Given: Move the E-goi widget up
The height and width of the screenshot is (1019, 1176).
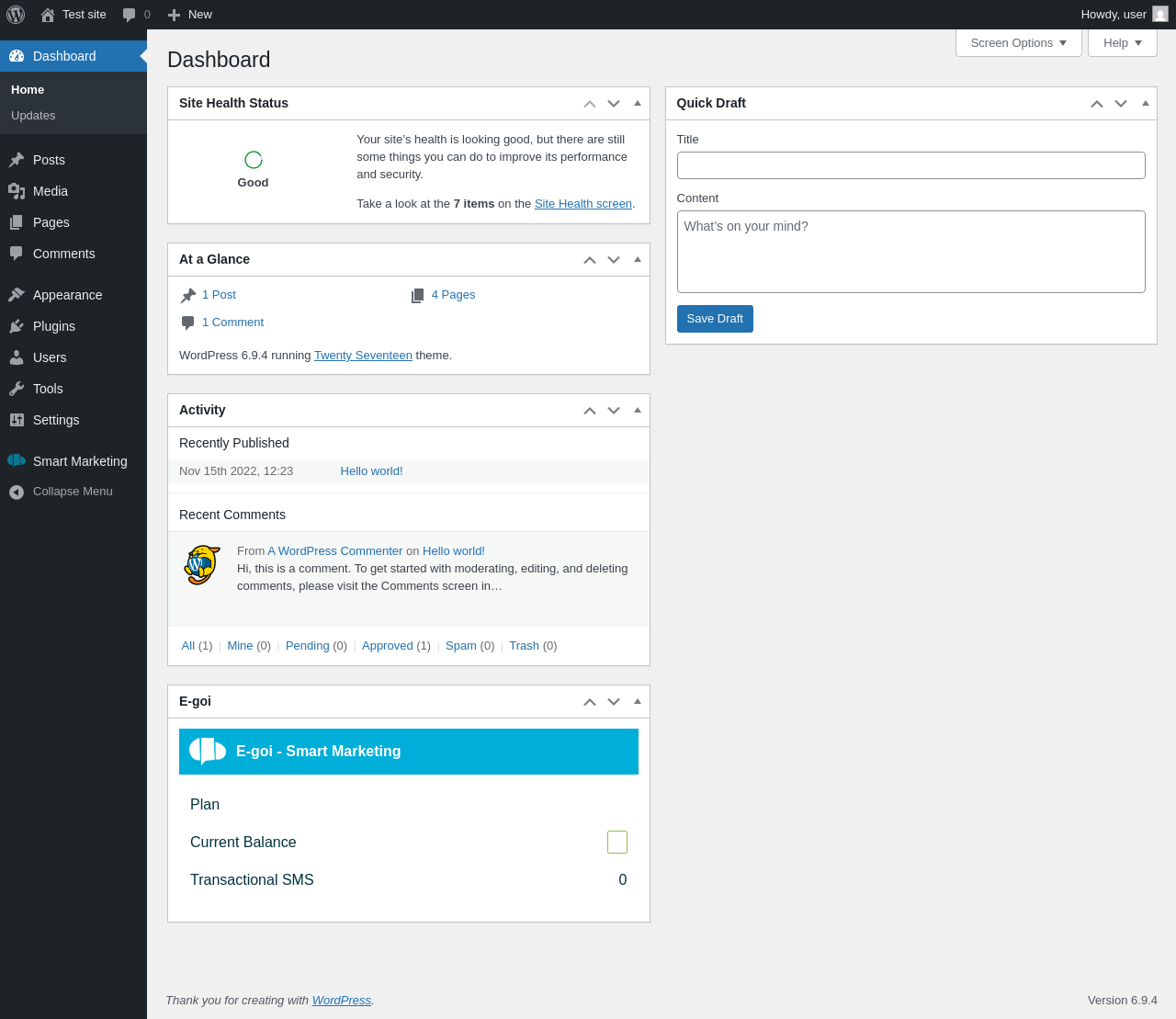Looking at the screenshot, I should (x=590, y=702).
